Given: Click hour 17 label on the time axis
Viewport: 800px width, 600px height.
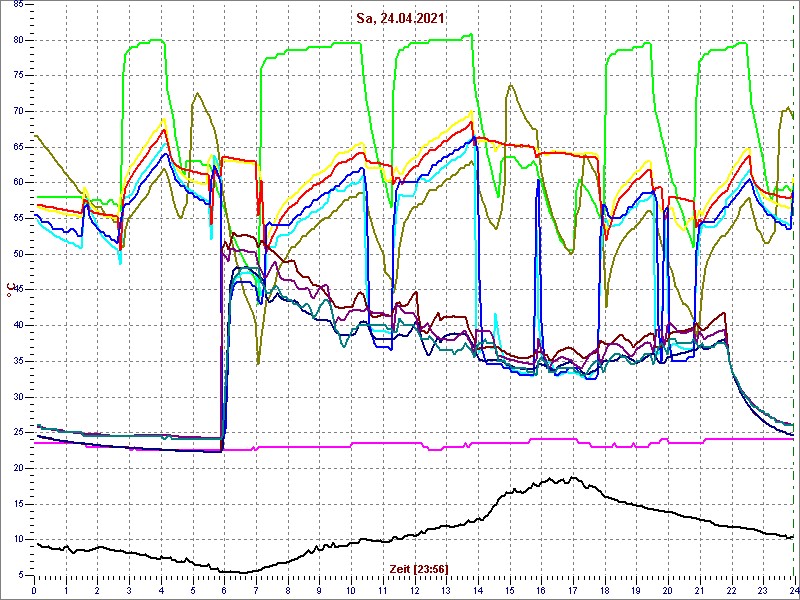Looking at the screenshot, I should 573,590.
